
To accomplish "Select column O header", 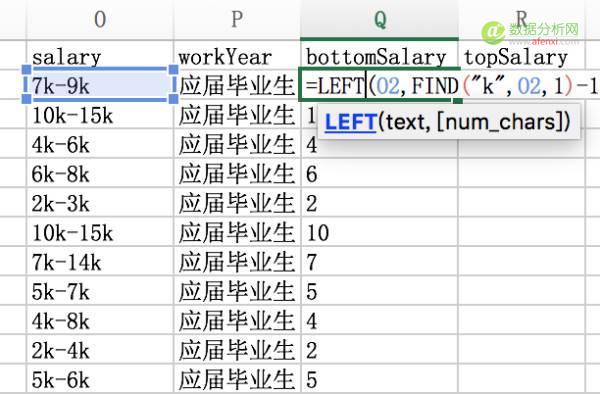I will pyautogui.click(x=100, y=19).
